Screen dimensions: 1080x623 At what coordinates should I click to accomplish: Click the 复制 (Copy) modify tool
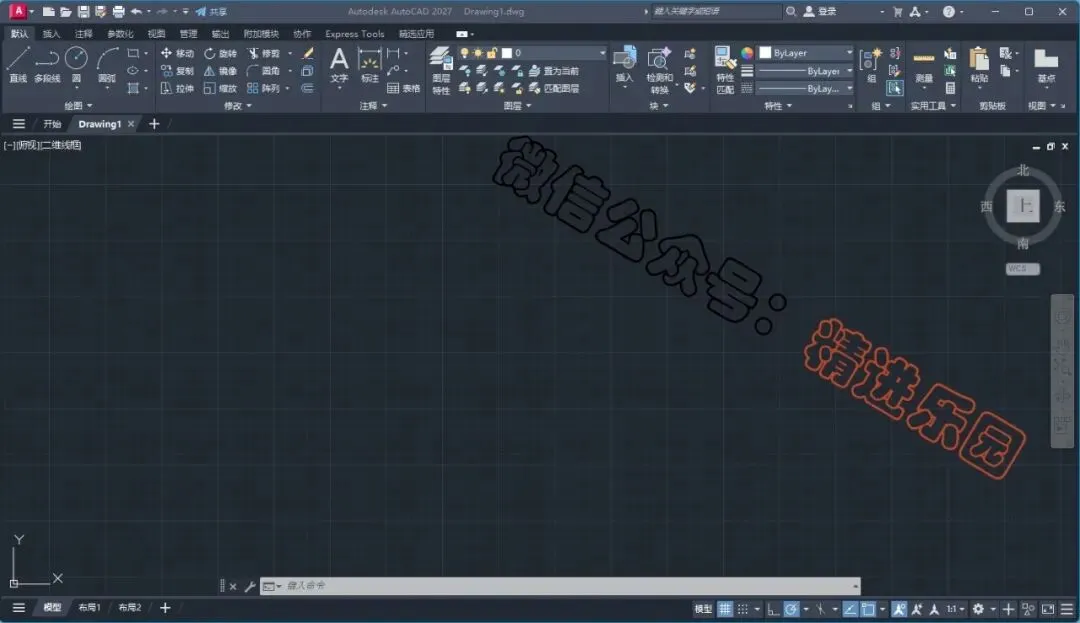177,71
